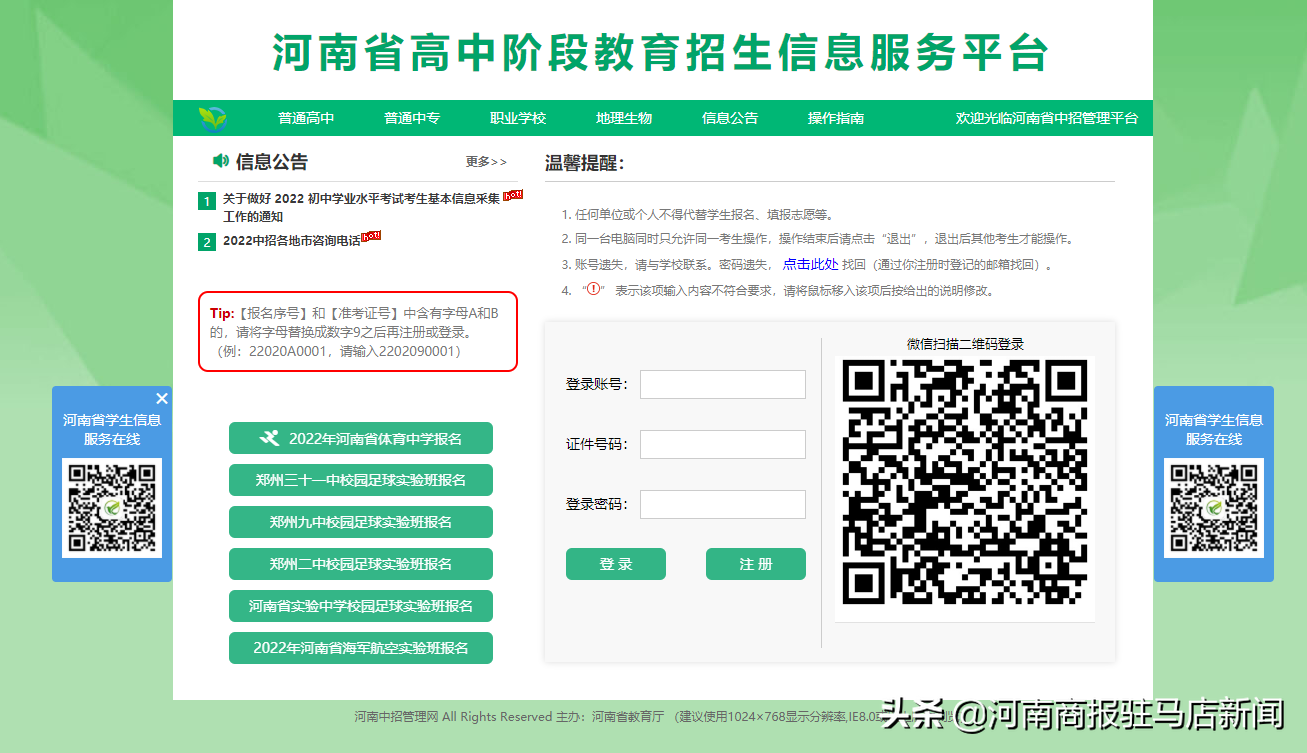1307x753 pixels.
Task: Click the 微信扫描二维码登录 label
Action: point(965,344)
